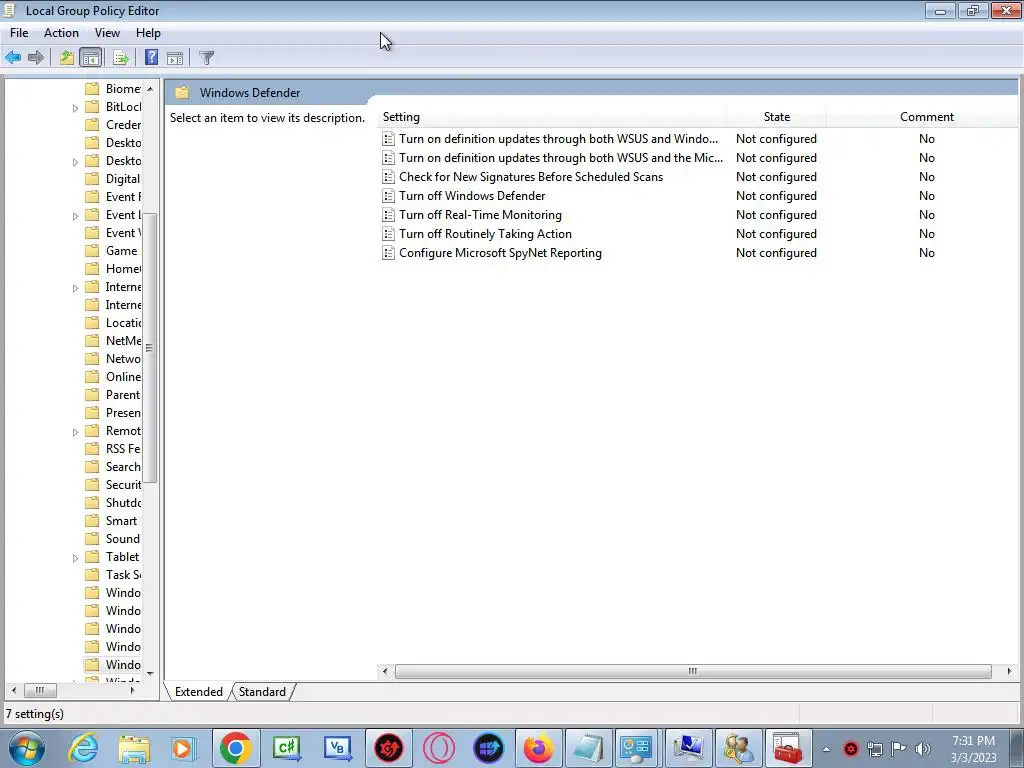1024x768 pixels.
Task: Click the Start orb button
Action: coord(27,748)
